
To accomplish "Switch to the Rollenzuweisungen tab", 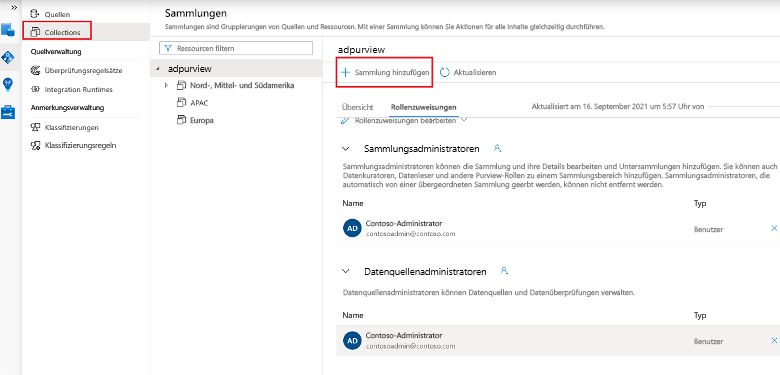I will (x=424, y=107).
